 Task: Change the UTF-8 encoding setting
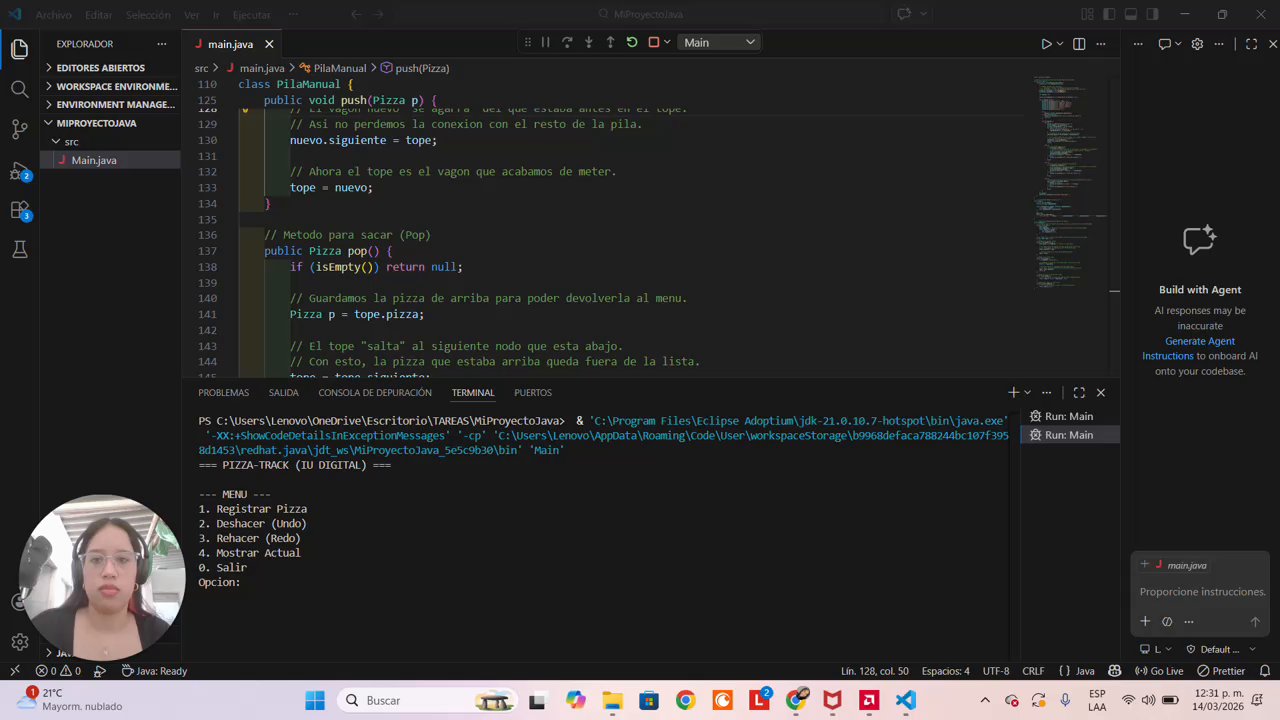click(x=996, y=671)
